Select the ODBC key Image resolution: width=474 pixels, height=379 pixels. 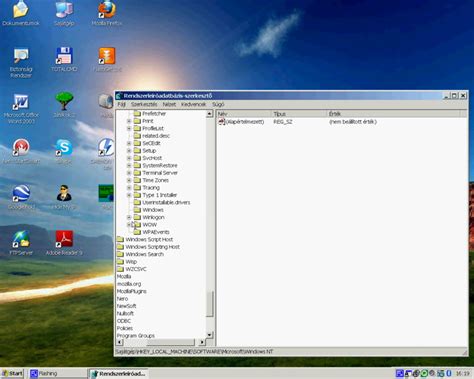(x=124, y=321)
